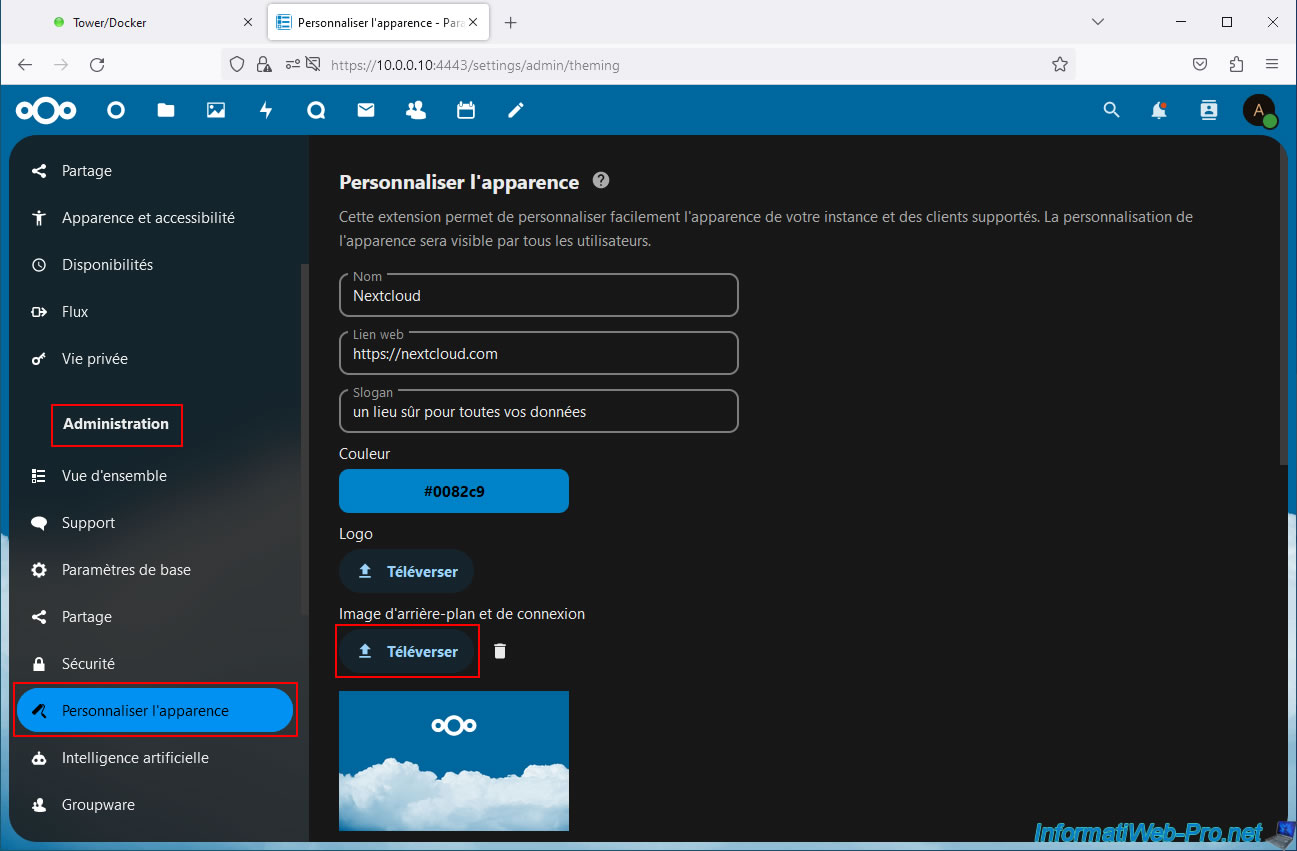Open the Firefox list all tabs chevron
The image size is (1297, 851).
pos(1098,22)
